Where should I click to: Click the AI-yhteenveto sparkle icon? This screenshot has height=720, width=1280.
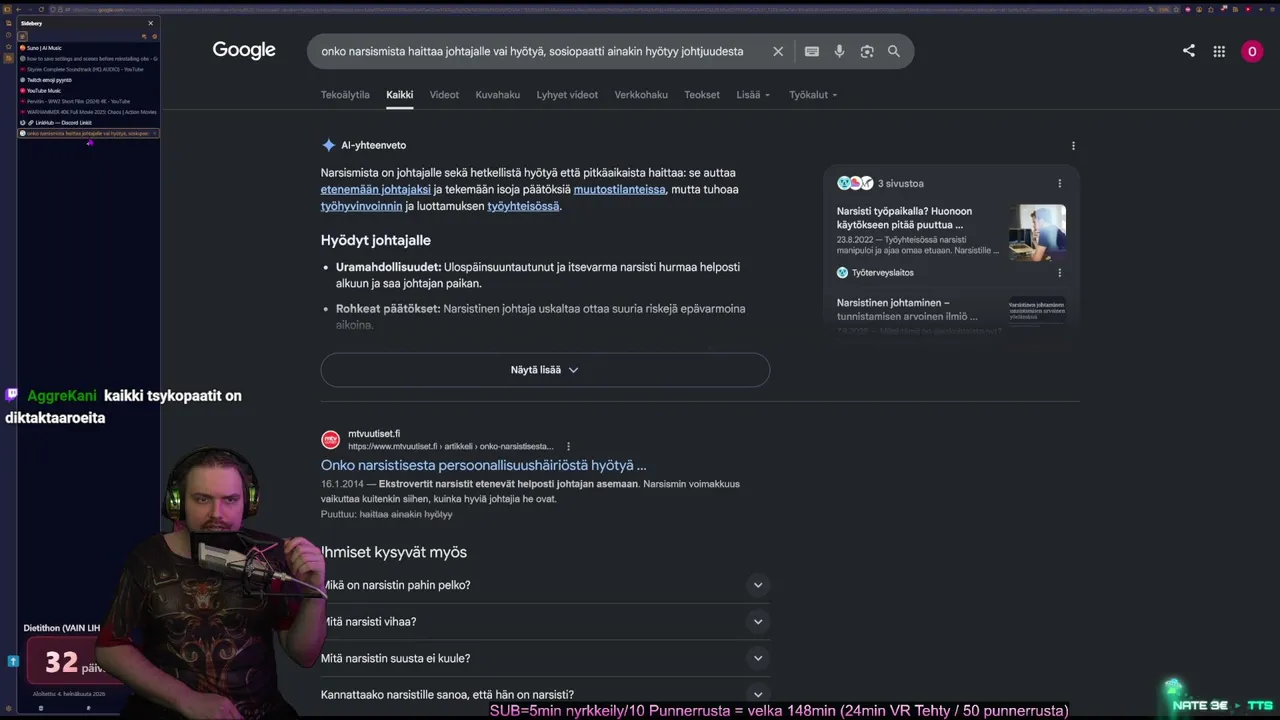tap(328, 145)
